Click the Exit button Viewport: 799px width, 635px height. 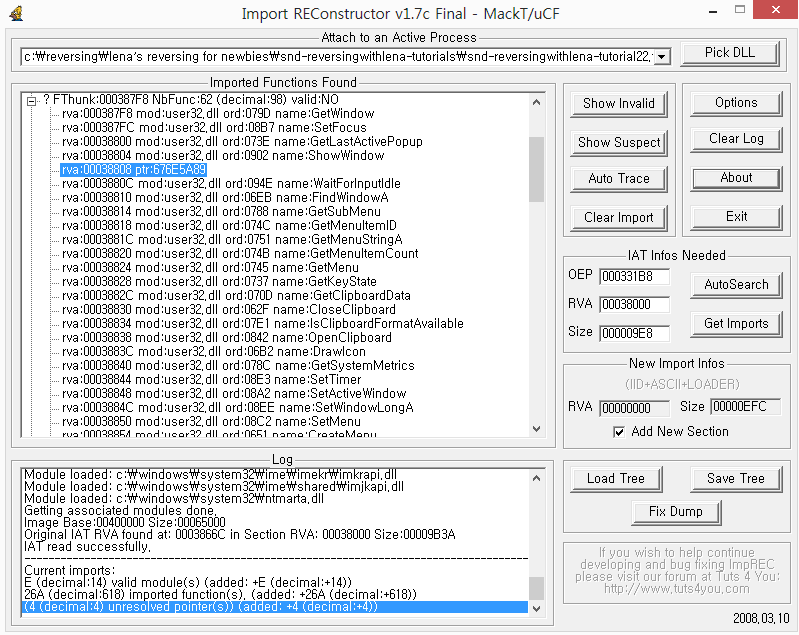(x=736, y=217)
